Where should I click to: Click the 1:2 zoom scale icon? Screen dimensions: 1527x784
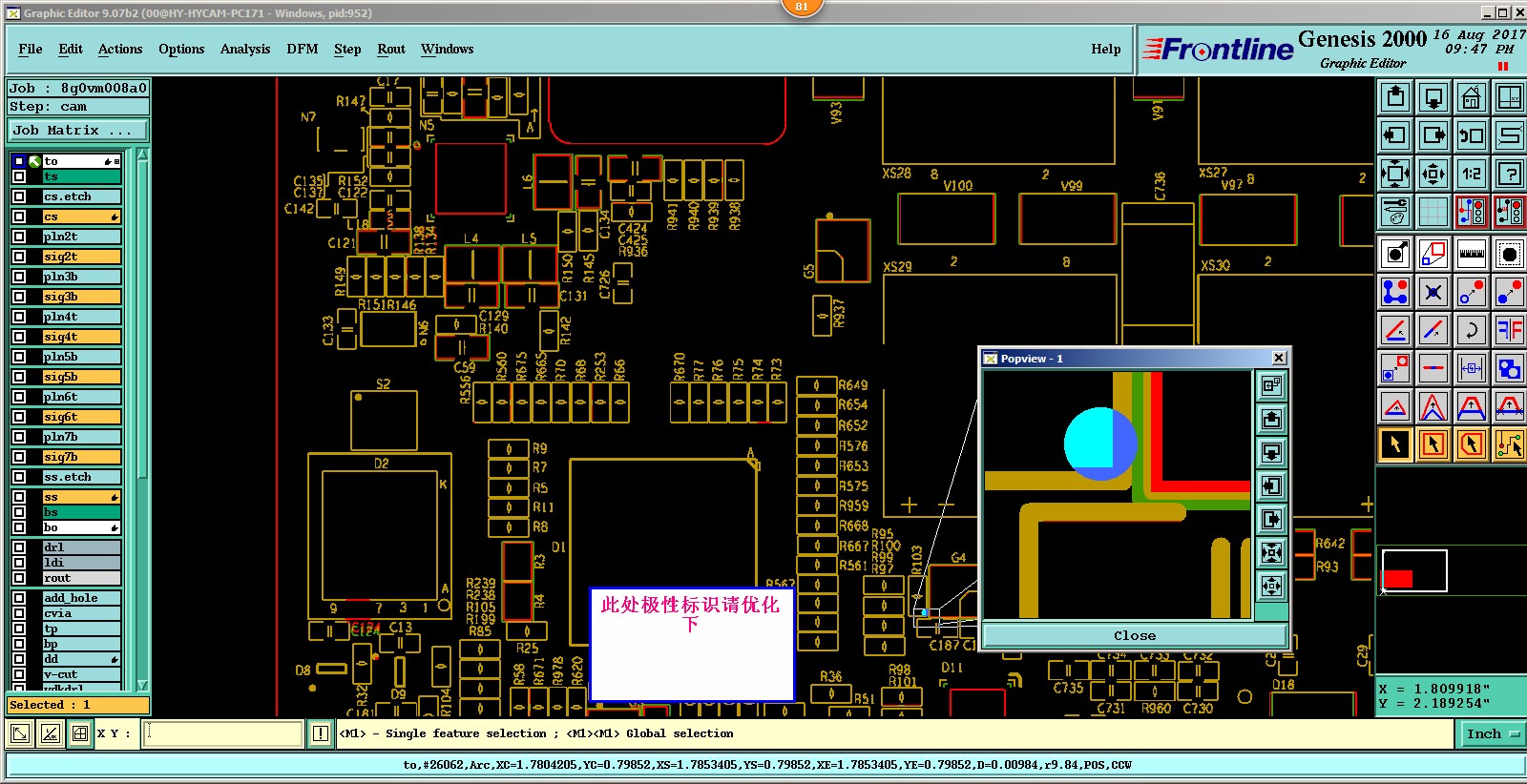1472,174
